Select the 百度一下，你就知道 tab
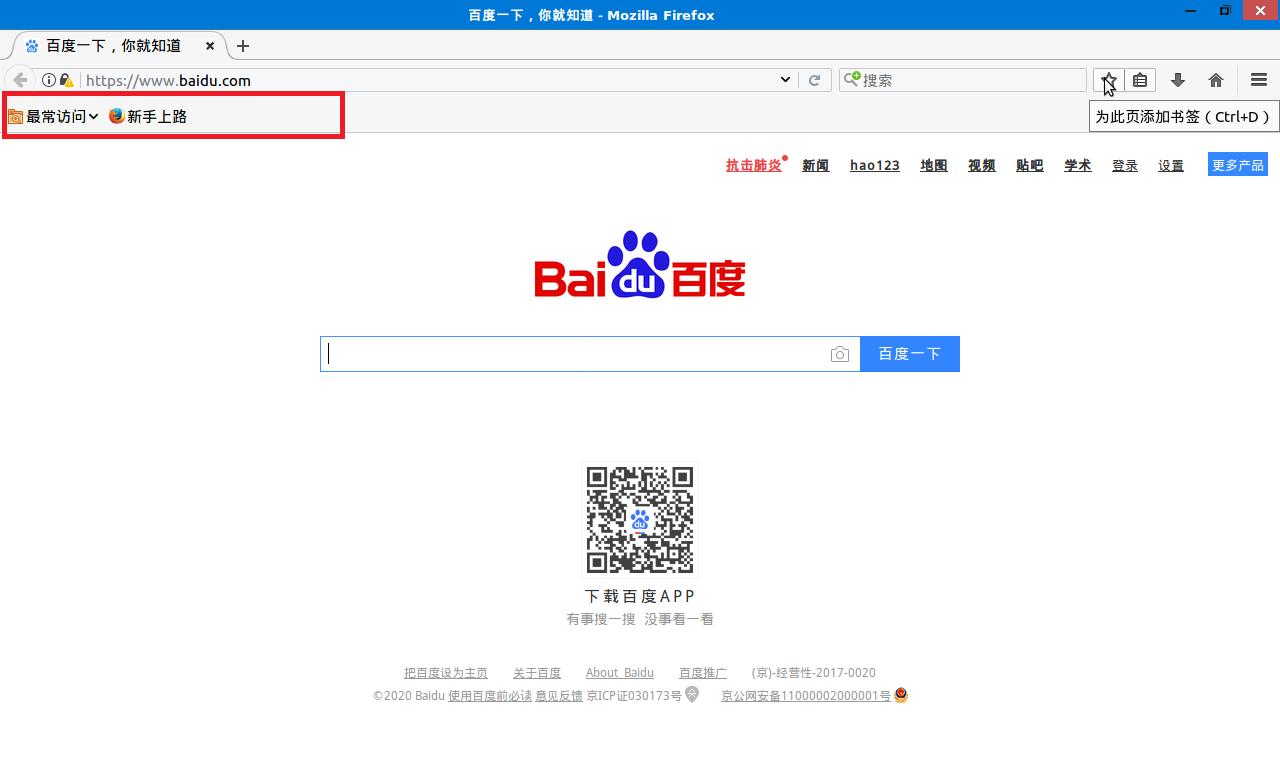Screen dimensions: 1280x760 [120, 46]
